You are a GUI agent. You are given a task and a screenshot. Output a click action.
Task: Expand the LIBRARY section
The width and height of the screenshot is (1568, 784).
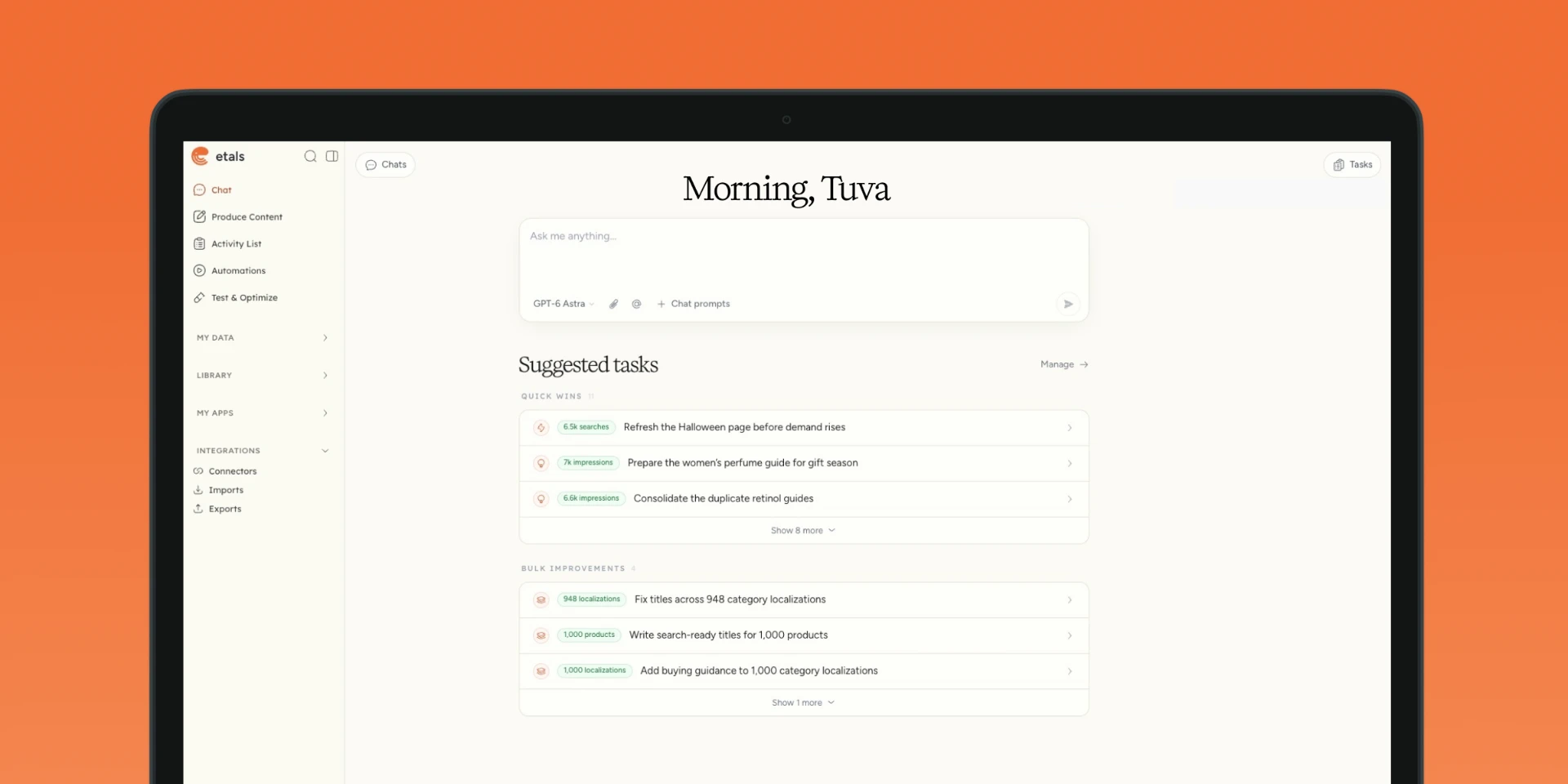coord(262,375)
